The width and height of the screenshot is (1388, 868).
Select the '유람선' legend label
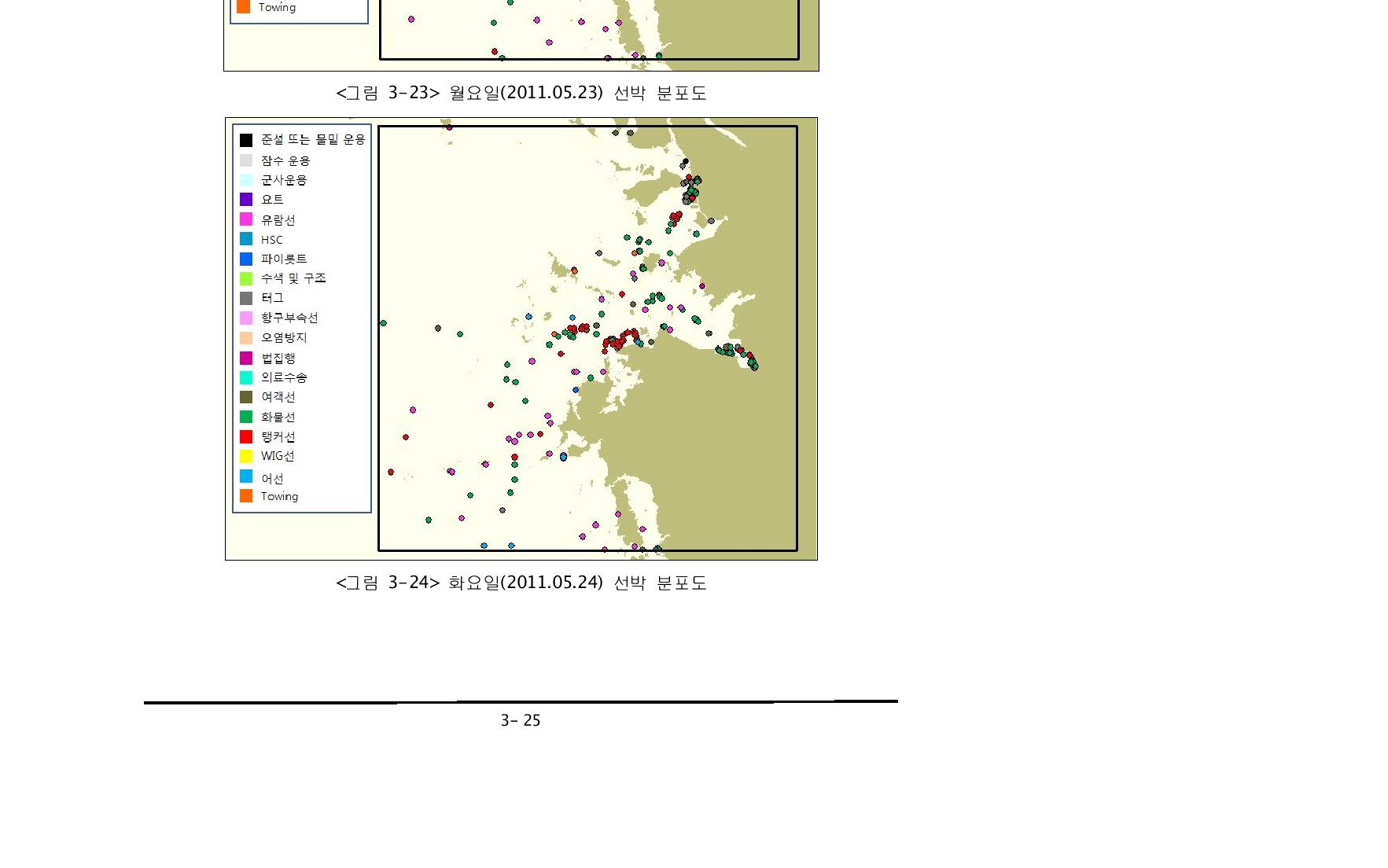tap(278, 220)
